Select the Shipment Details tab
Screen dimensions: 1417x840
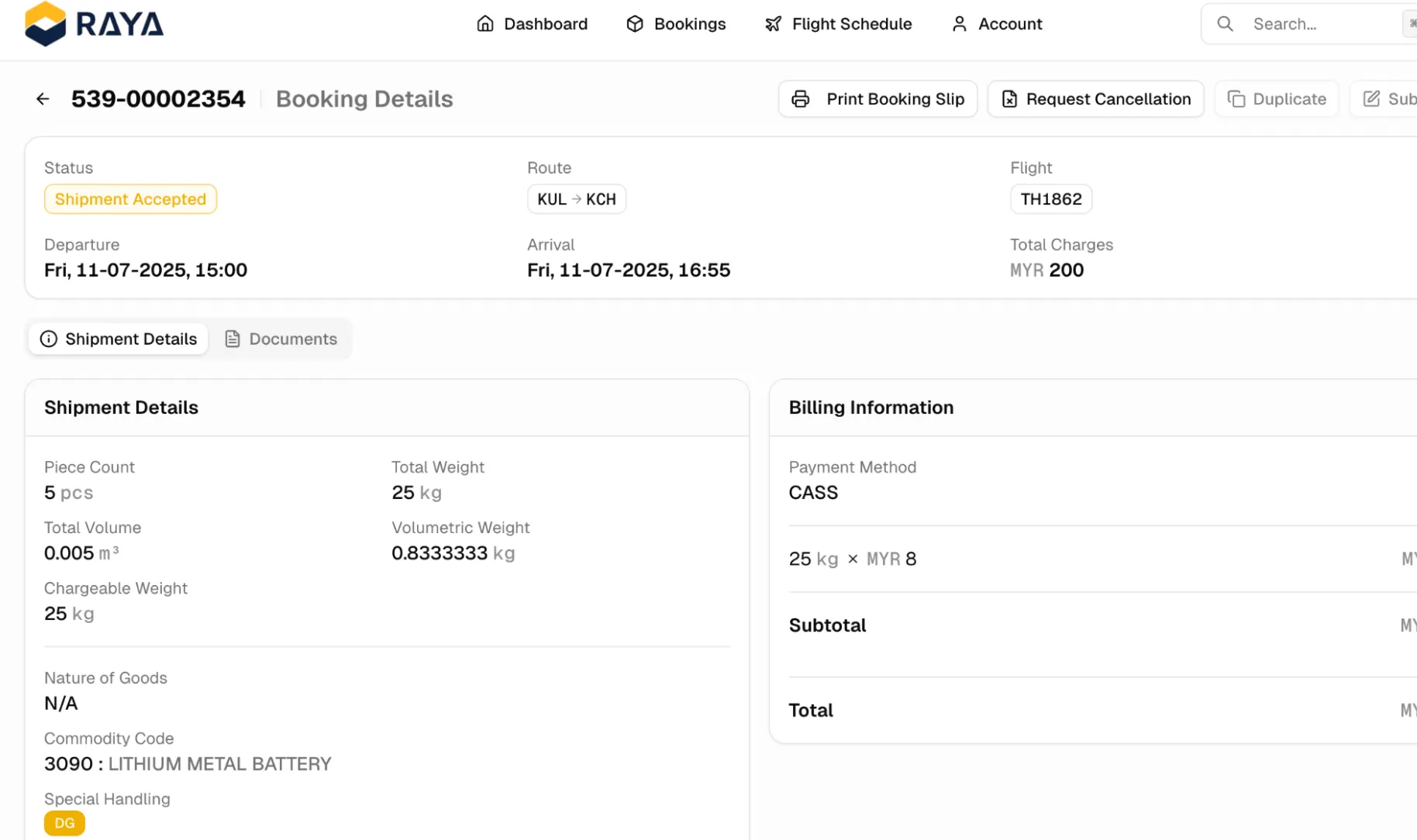(x=130, y=339)
